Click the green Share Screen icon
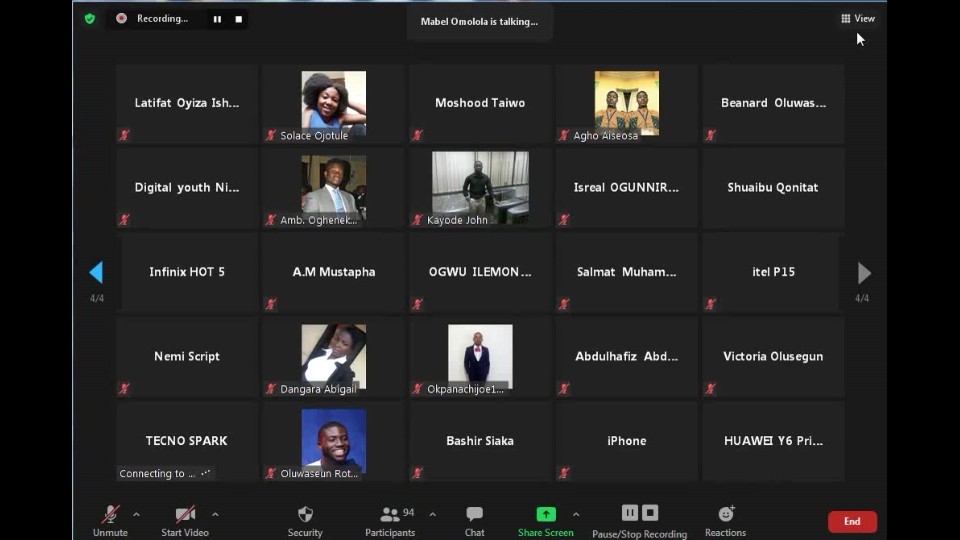The width and height of the screenshot is (960, 540). (x=545, y=514)
